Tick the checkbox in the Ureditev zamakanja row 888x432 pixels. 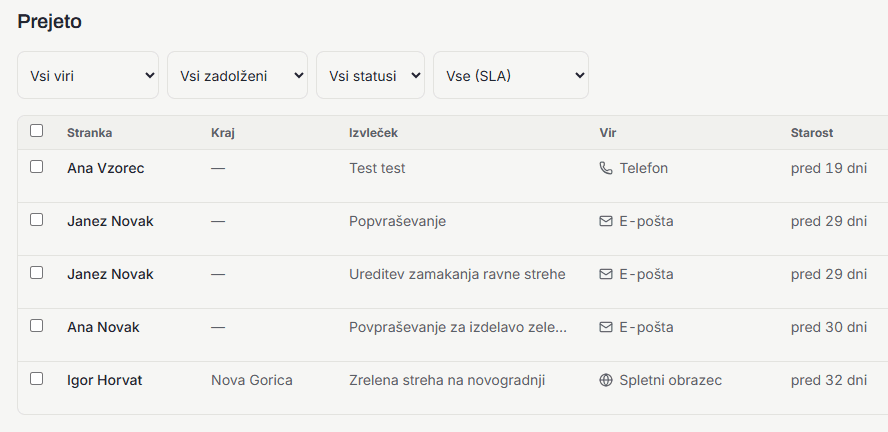pyautogui.click(x=36, y=272)
